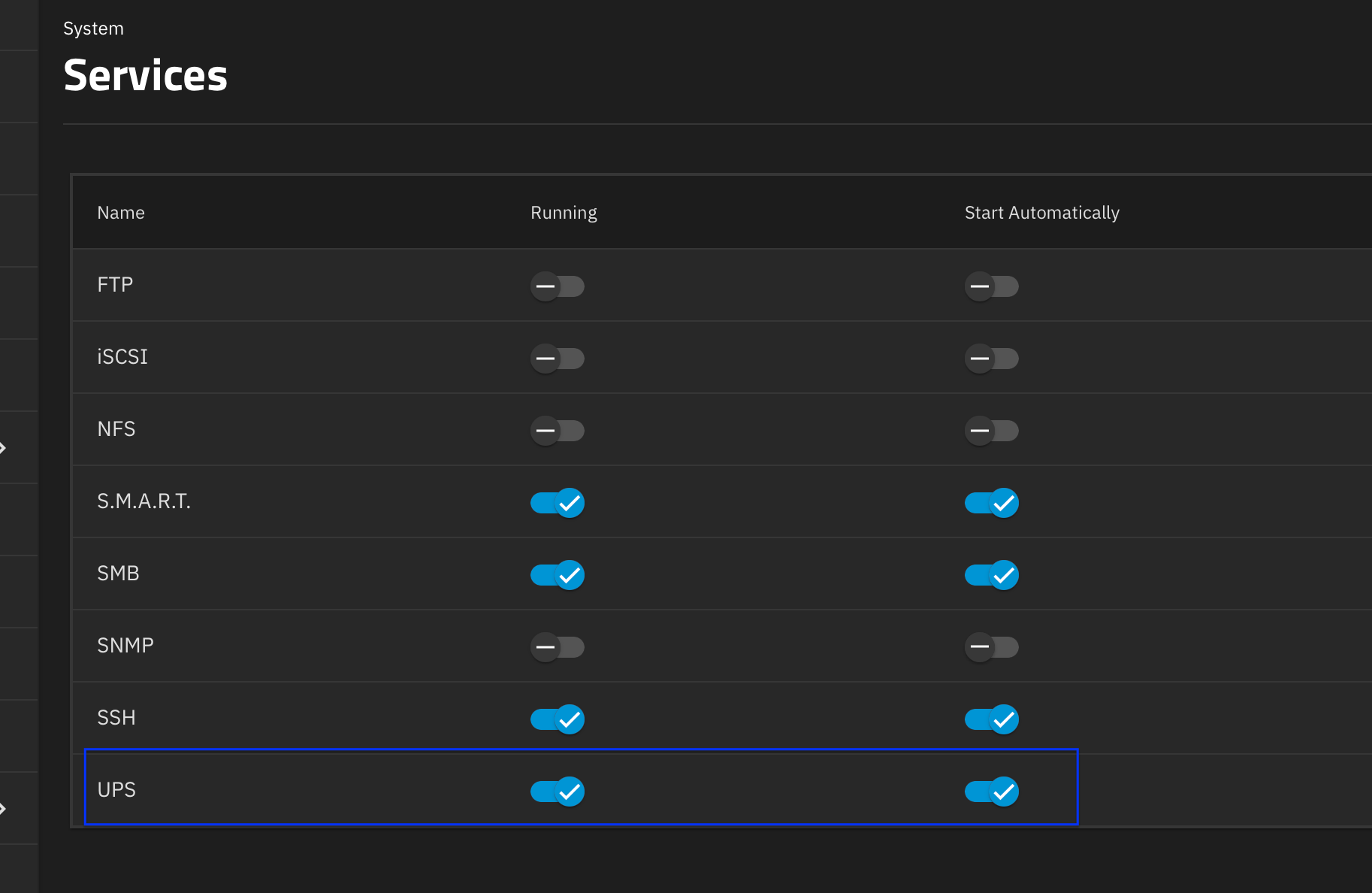
Task: Disable SMB Start Automatically switch
Action: [991, 575]
